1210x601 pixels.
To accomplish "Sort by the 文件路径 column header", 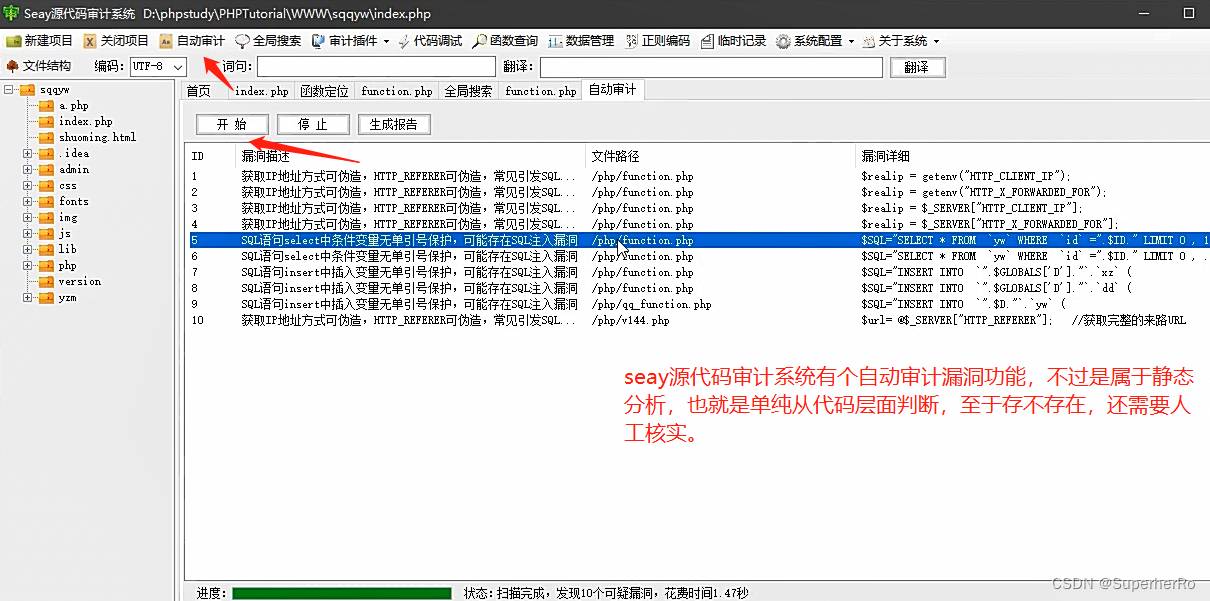I will [720, 156].
